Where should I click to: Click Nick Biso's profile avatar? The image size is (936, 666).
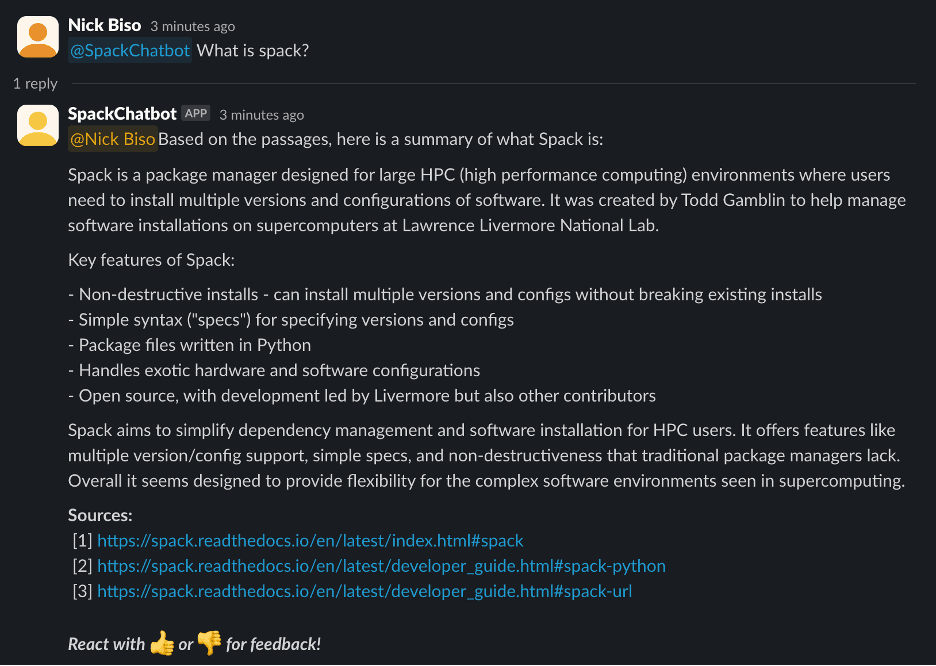pos(37,36)
